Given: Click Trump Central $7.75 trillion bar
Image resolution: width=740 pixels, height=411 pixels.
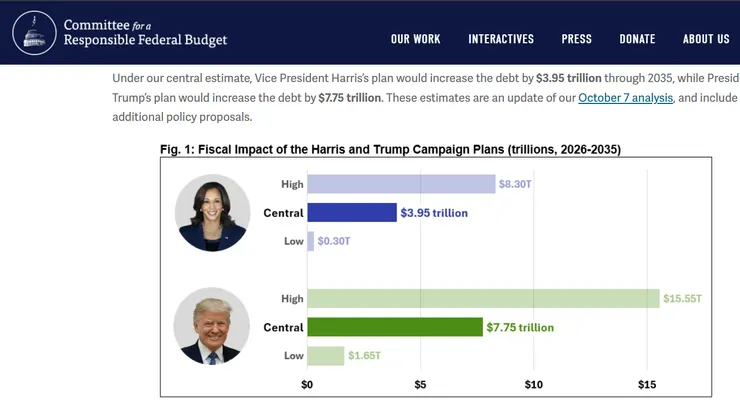Looking at the screenshot, I should (395, 327).
